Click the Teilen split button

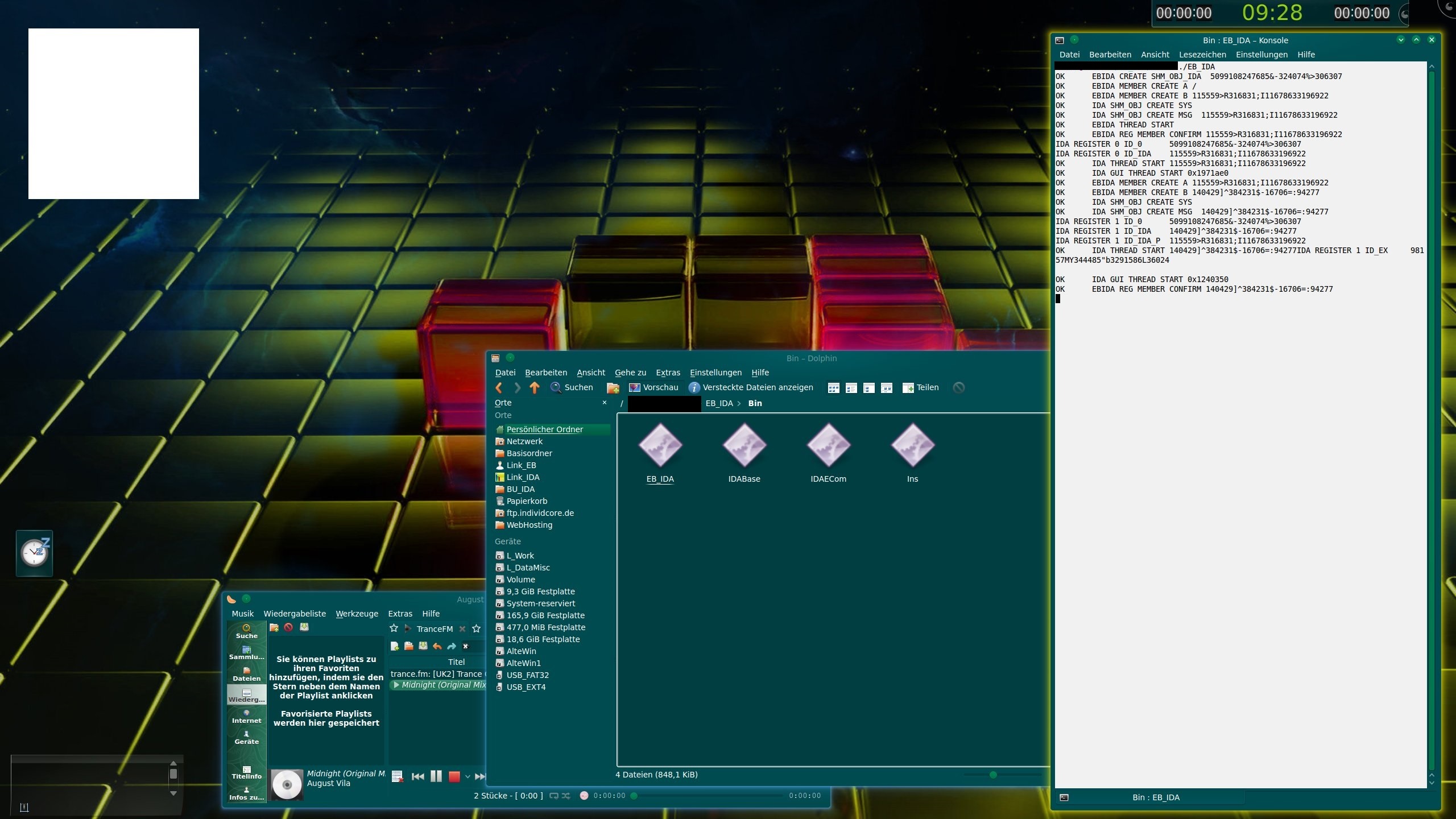[920, 387]
